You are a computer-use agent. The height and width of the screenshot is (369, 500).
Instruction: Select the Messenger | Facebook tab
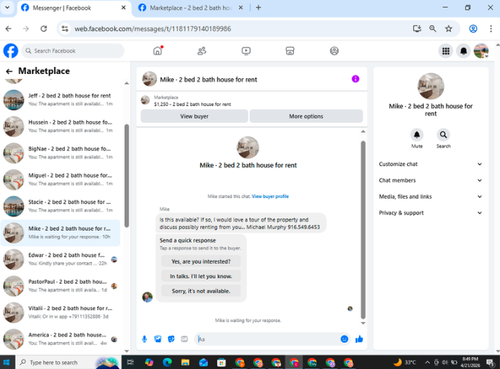[73, 8]
